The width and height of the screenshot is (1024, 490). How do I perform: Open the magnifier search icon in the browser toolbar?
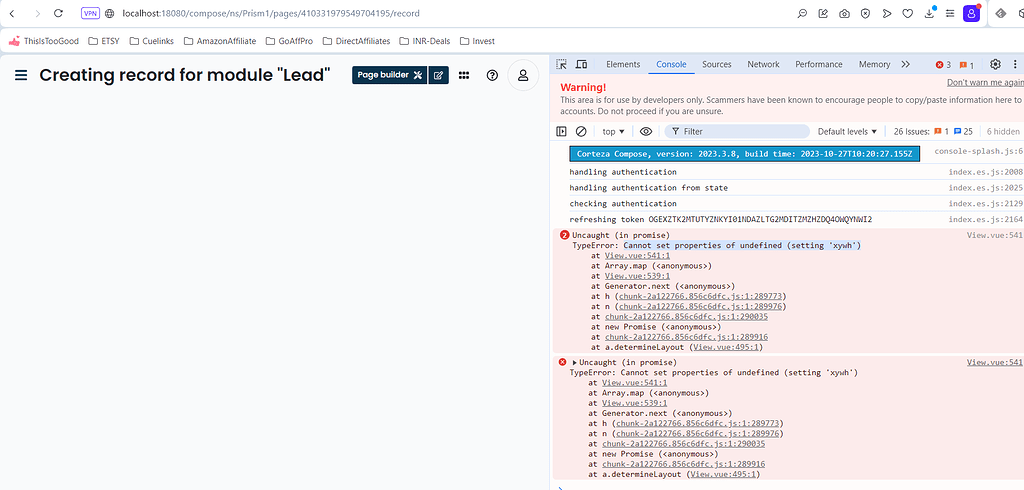(x=802, y=13)
